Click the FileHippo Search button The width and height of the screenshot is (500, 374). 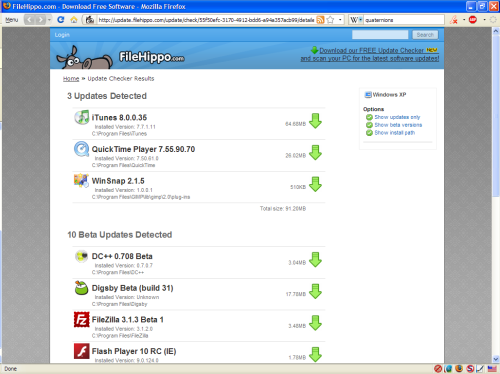point(425,35)
